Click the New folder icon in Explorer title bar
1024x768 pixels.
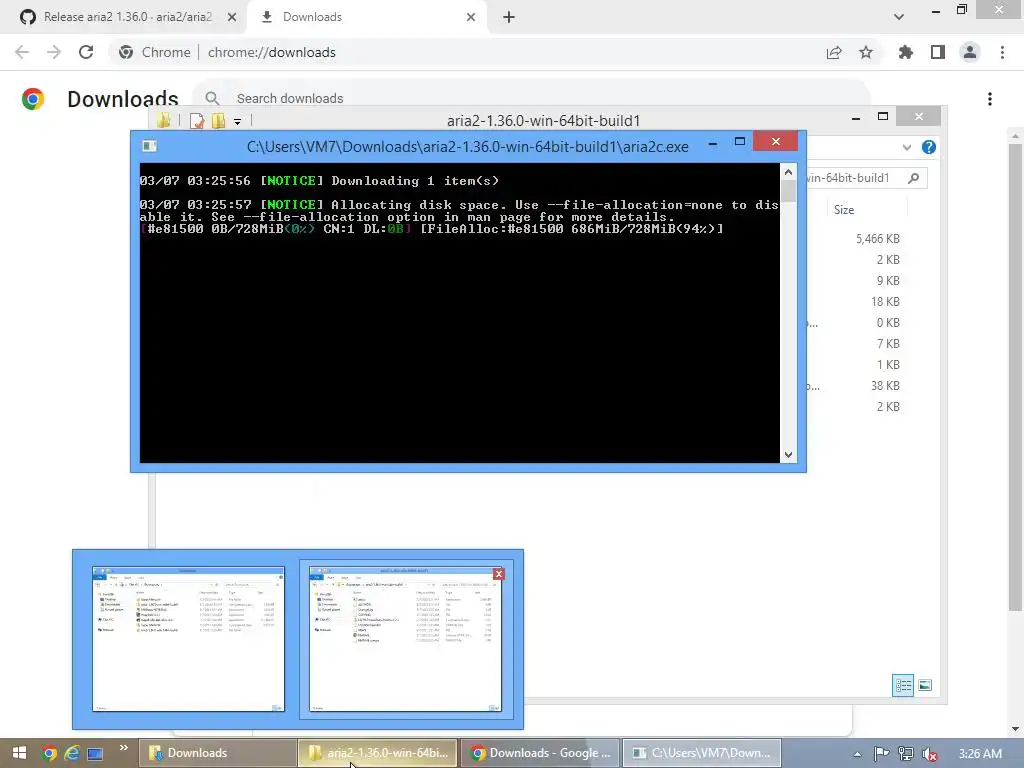pos(218,121)
